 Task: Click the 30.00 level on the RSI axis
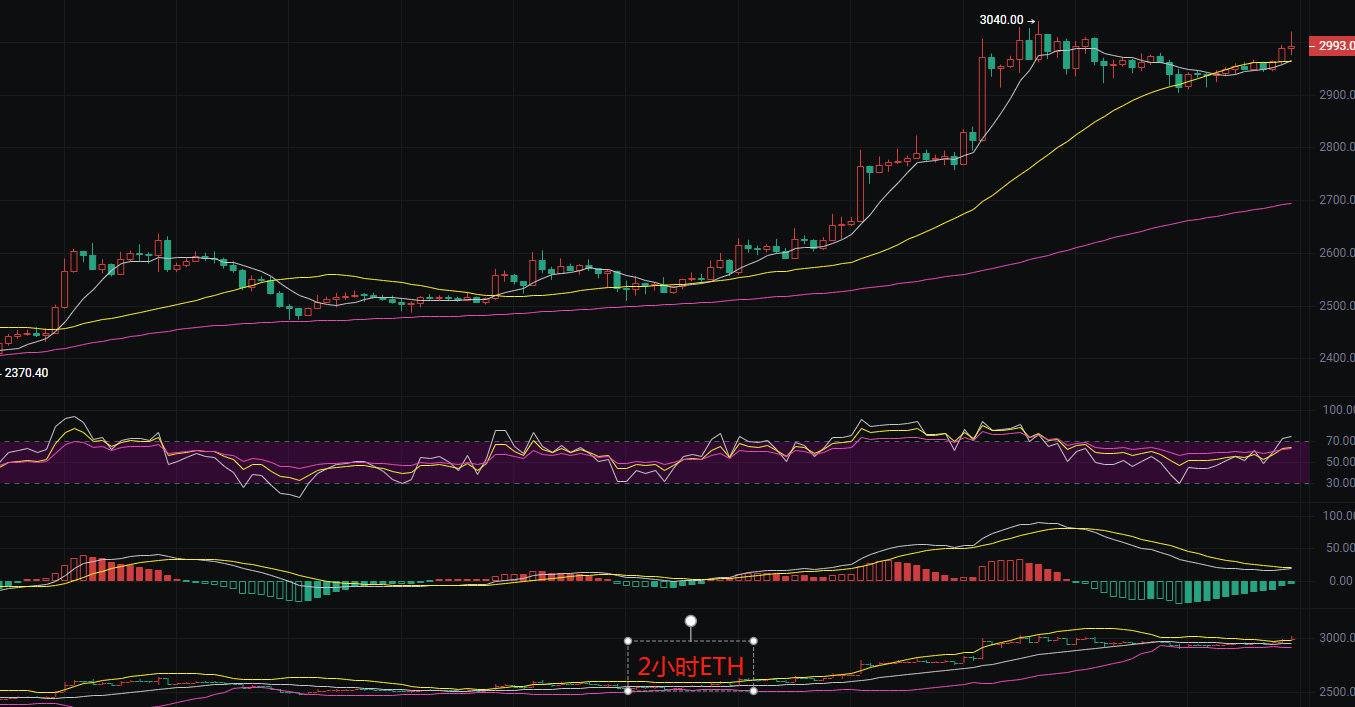point(1338,483)
